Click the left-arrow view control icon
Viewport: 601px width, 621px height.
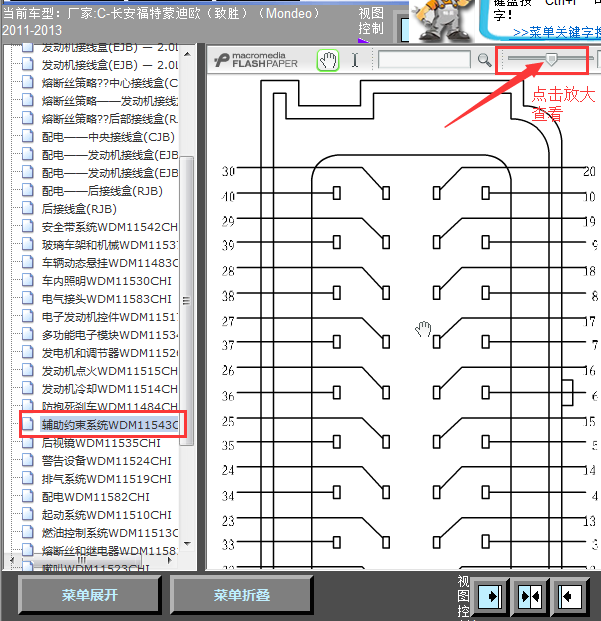click(x=570, y=596)
